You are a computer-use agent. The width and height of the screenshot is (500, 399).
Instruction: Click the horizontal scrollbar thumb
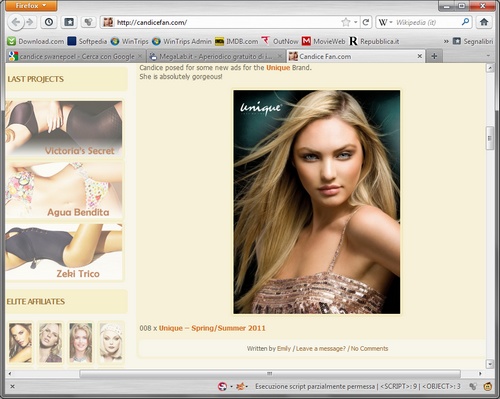(270, 373)
